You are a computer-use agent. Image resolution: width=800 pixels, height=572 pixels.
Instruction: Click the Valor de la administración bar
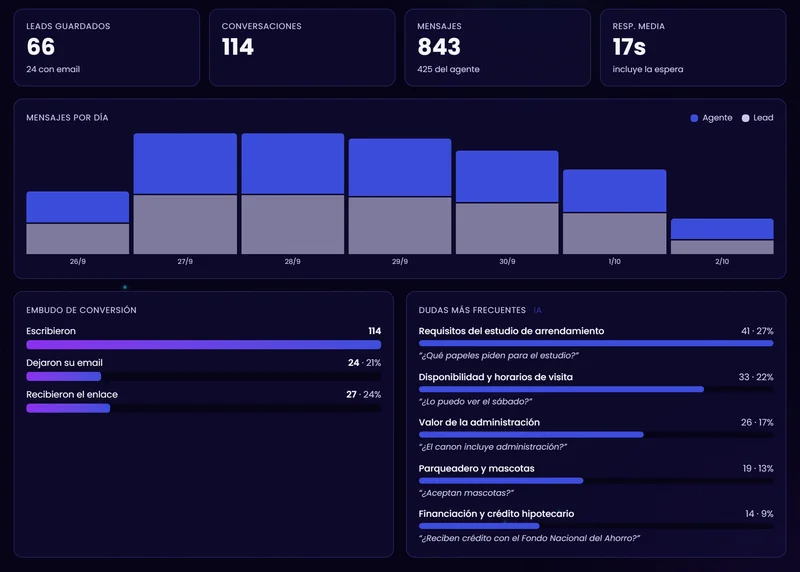[x=596, y=435]
